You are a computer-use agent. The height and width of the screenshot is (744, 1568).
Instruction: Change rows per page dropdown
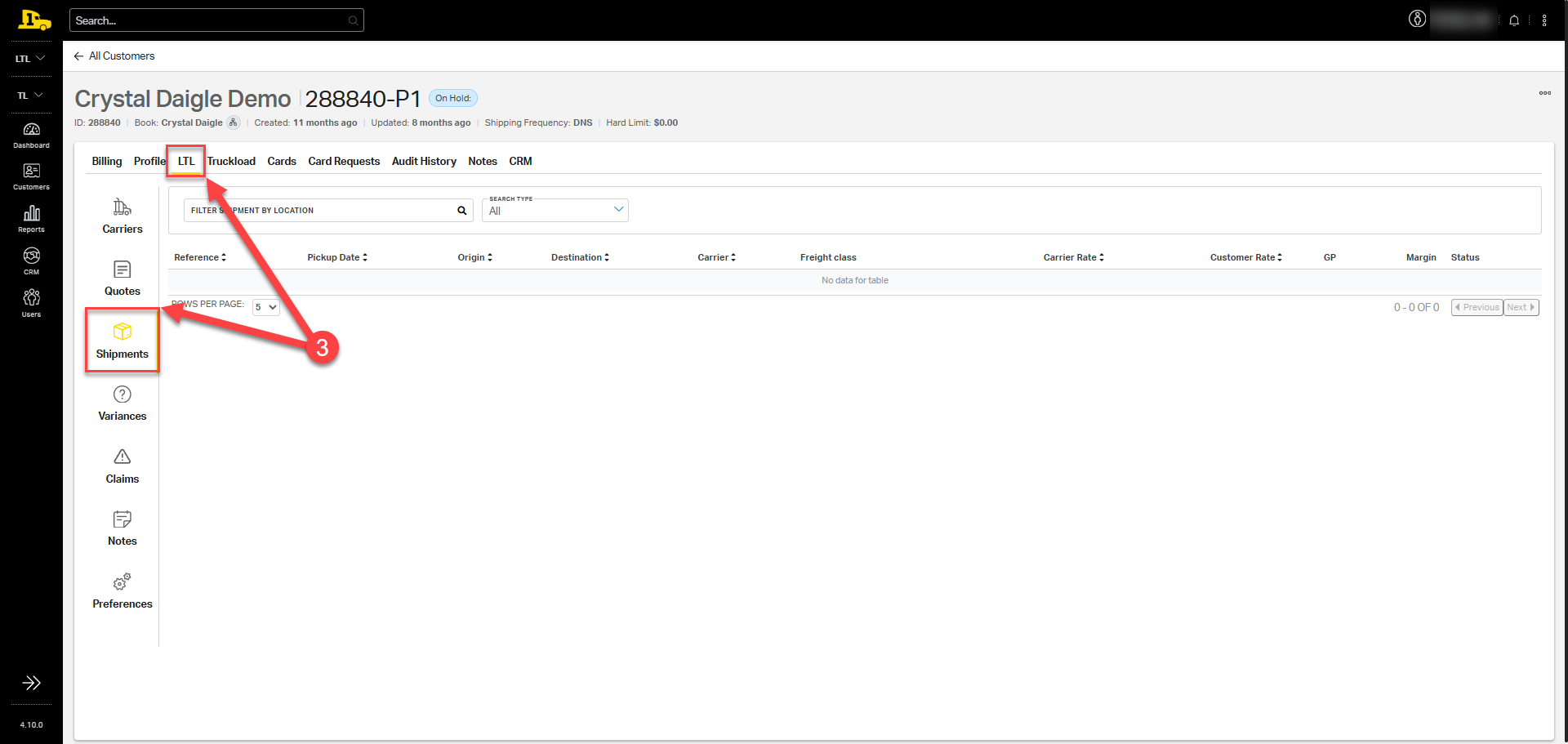(x=266, y=307)
